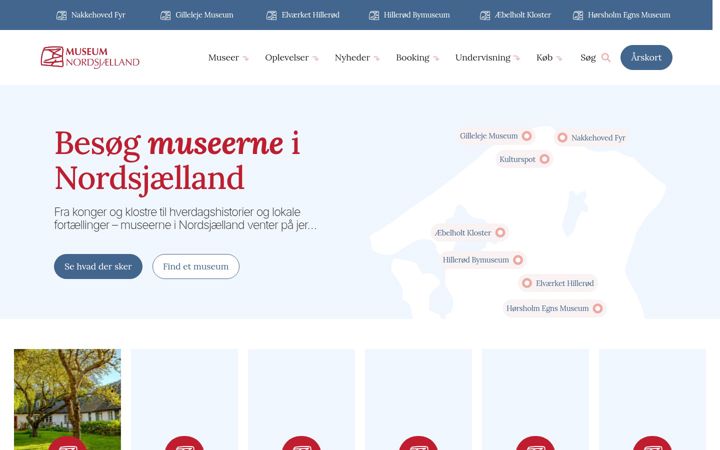Click the Hillerød Bymuseum label on map
The width and height of the screenshot is (720, 450).
(476, 260)
